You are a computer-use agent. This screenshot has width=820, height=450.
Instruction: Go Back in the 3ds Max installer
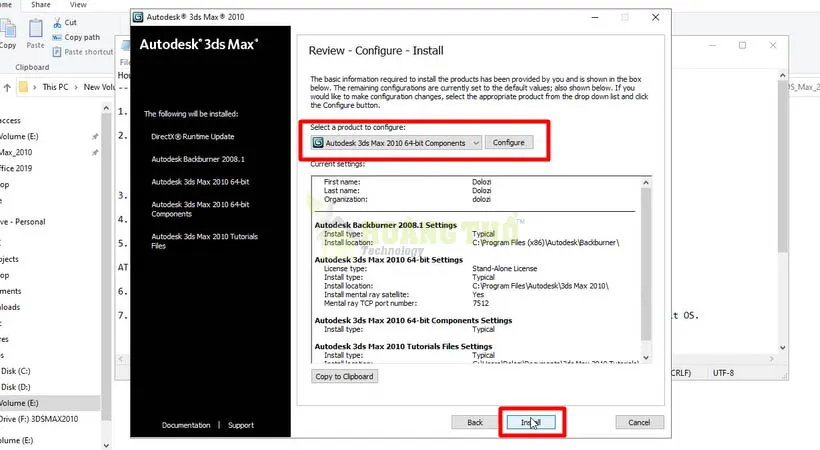(x=475, y=422)
